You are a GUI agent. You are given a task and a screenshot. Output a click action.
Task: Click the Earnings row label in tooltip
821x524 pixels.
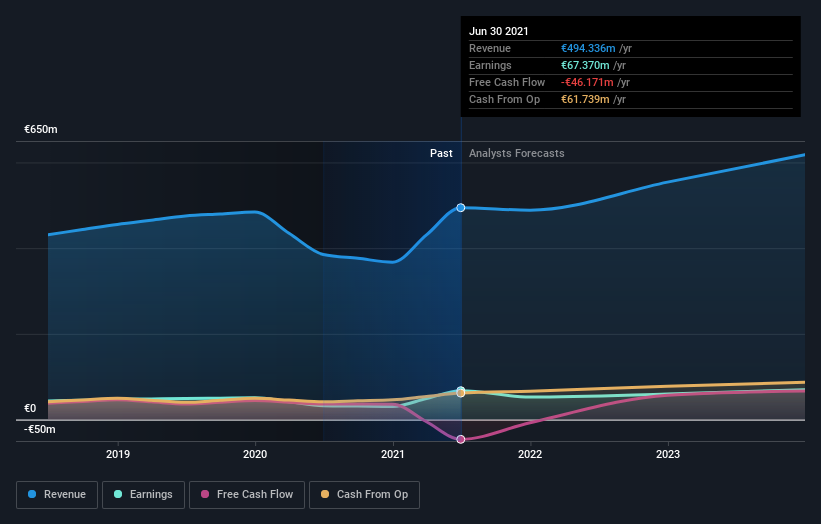(x=490, y=65)
